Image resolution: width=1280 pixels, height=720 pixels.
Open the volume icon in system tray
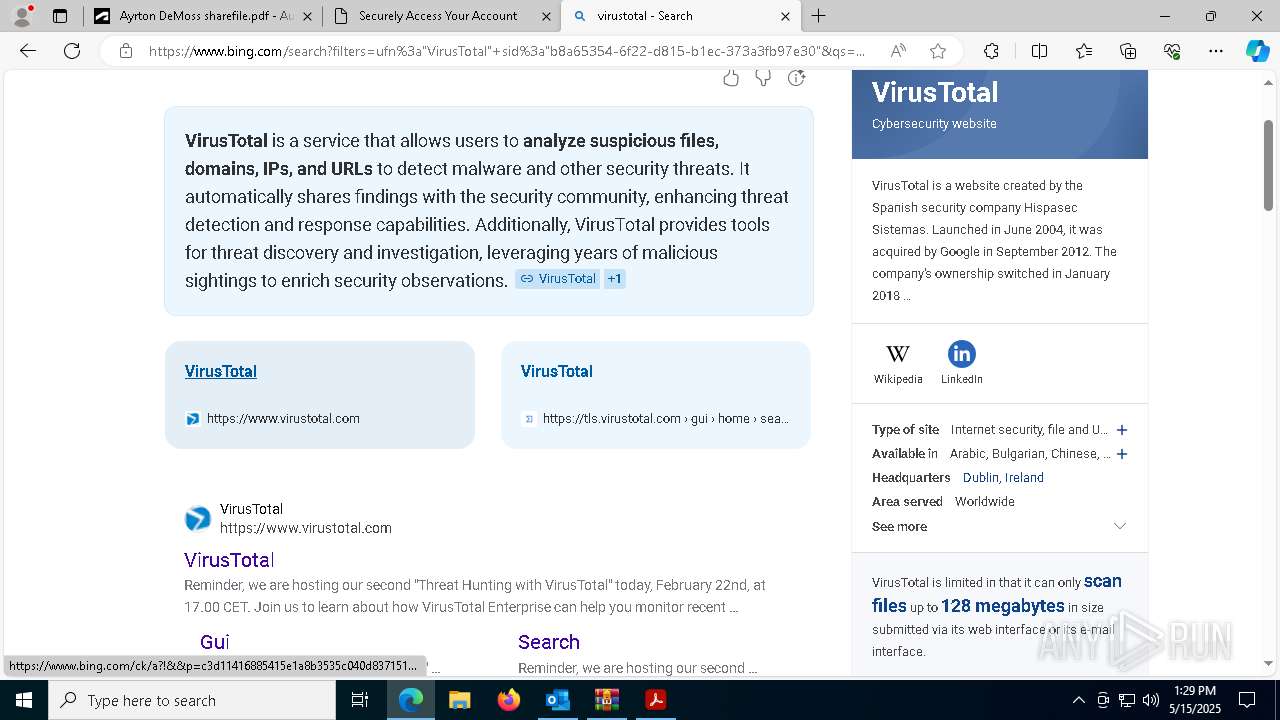tap(1151, 700)
